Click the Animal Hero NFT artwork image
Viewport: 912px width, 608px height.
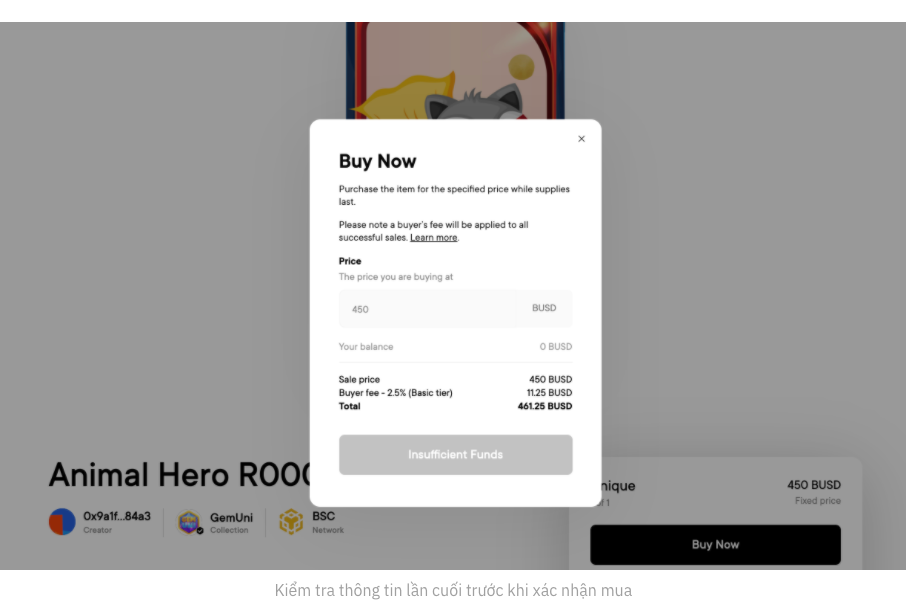455,72
